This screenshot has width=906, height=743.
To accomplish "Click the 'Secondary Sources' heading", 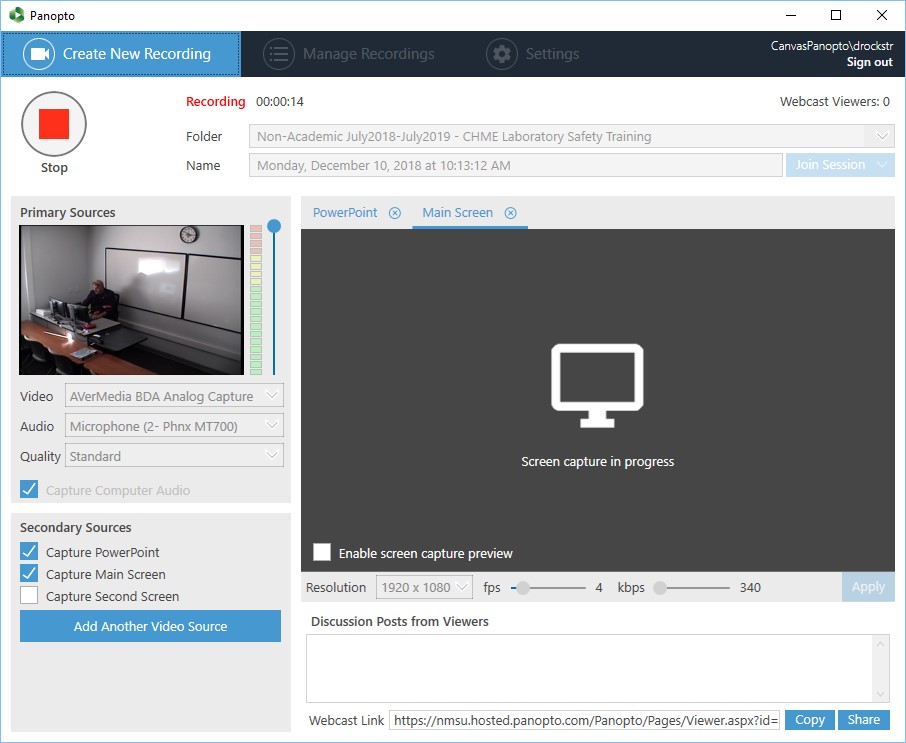I will pyautogui.click(x=76, y=527).
